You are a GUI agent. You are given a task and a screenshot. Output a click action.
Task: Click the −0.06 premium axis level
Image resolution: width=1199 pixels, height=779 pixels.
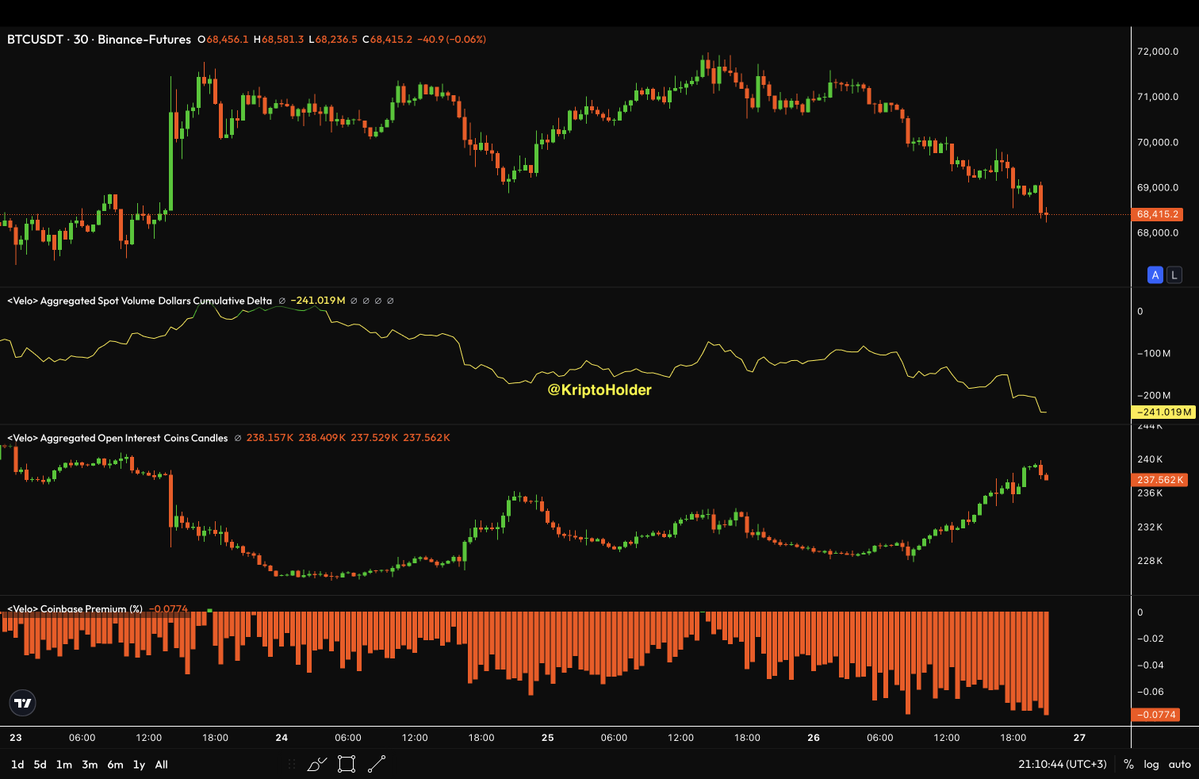[x=1150, y=692]
